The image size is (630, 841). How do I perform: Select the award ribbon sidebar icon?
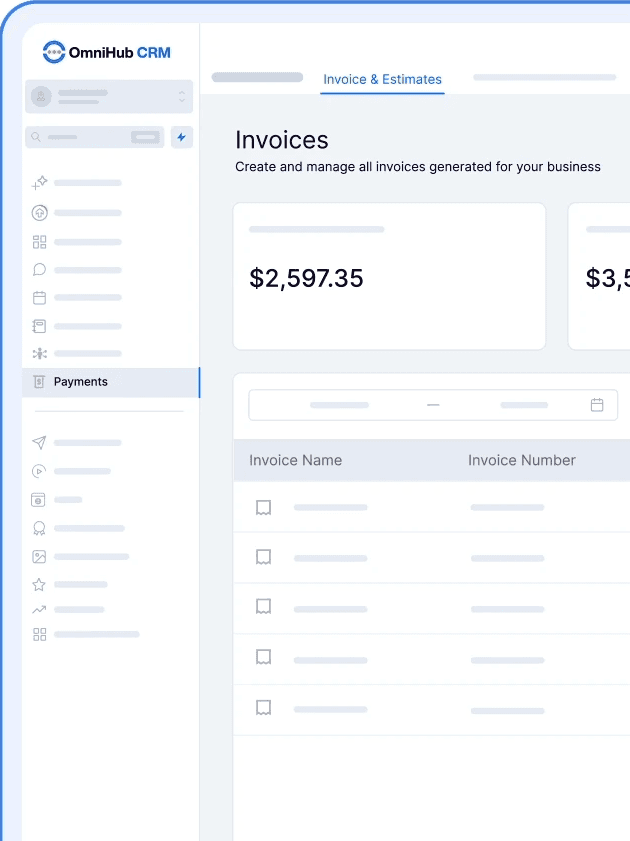(39, 528)
